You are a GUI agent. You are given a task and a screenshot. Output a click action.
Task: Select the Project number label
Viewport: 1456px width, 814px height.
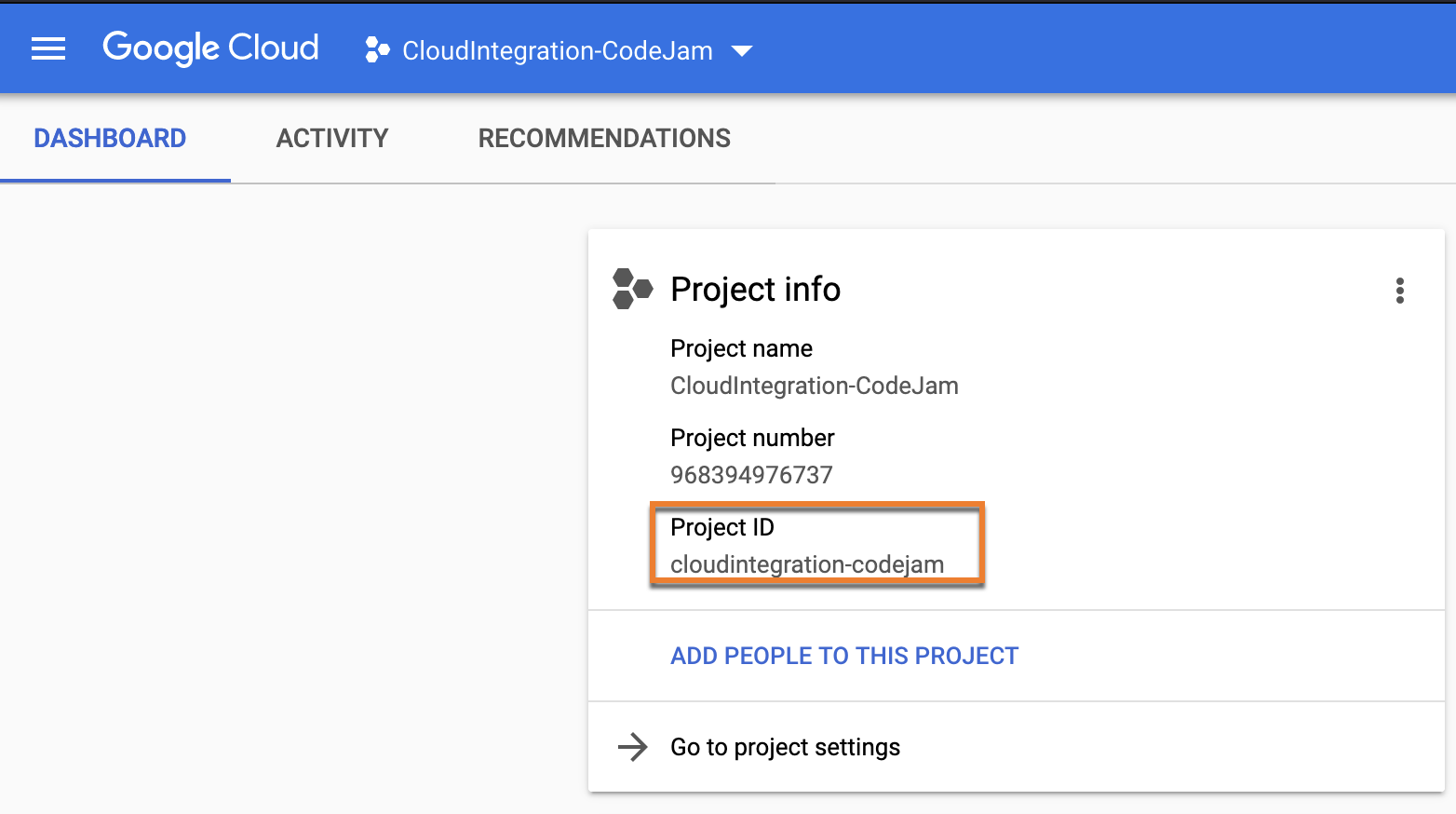(x=752, y=438)
